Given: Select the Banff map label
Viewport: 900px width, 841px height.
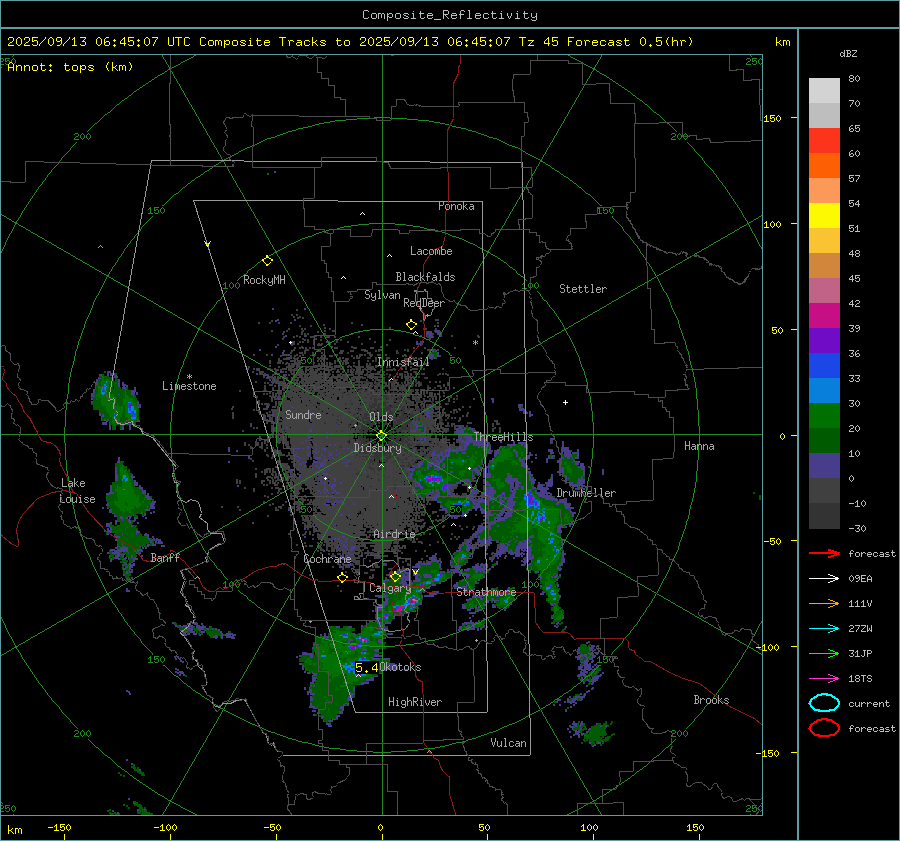Looking at the screenshot, I should (165, 558).
